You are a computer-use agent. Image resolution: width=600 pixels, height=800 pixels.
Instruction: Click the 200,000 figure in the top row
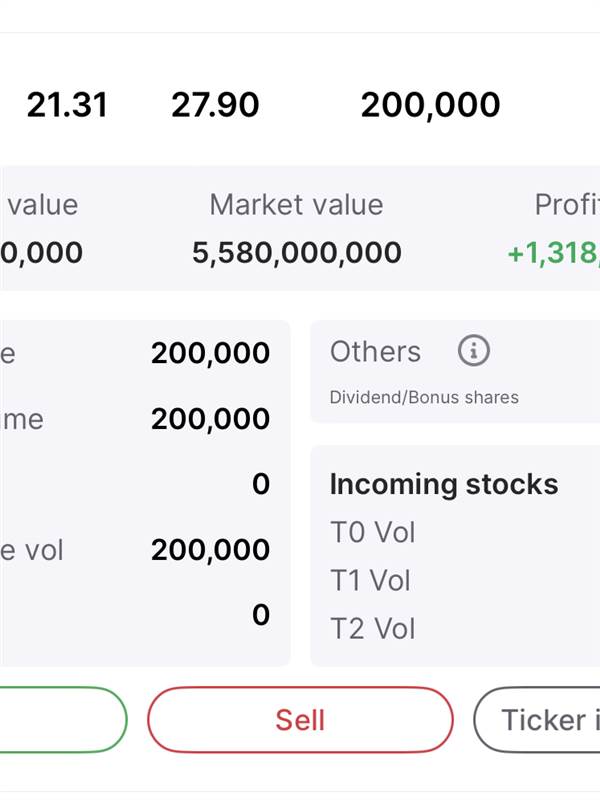(430, 105)
